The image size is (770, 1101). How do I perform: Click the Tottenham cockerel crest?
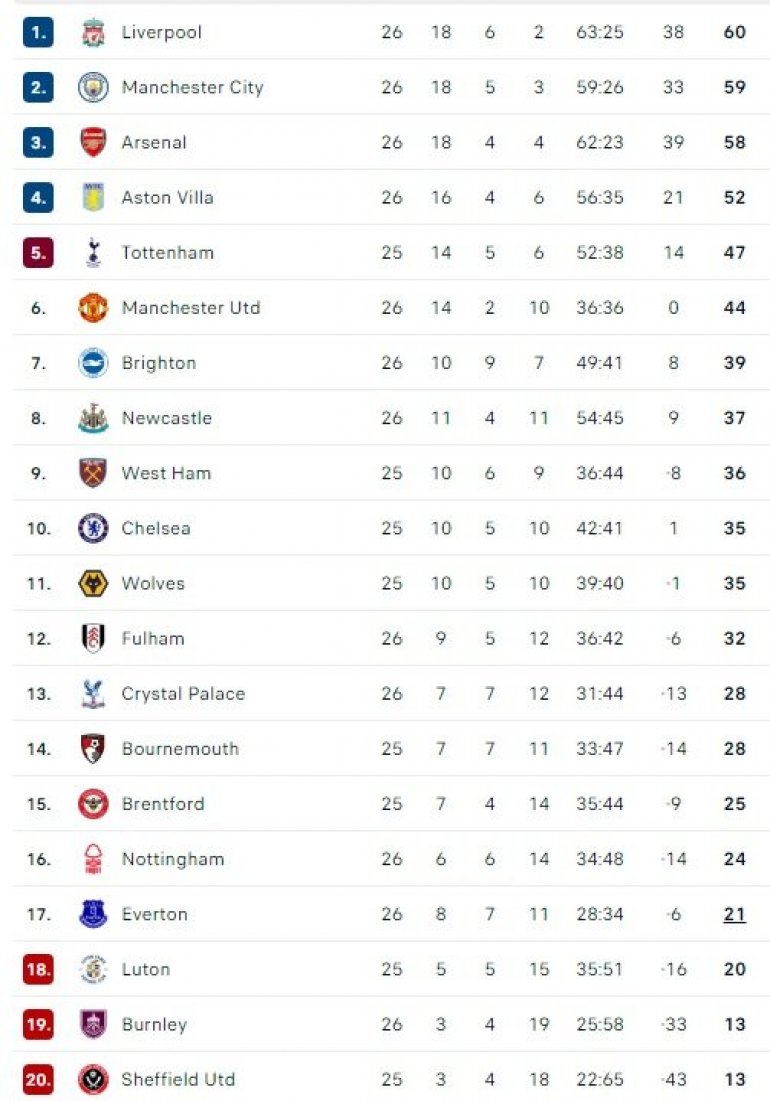(93, 253)
